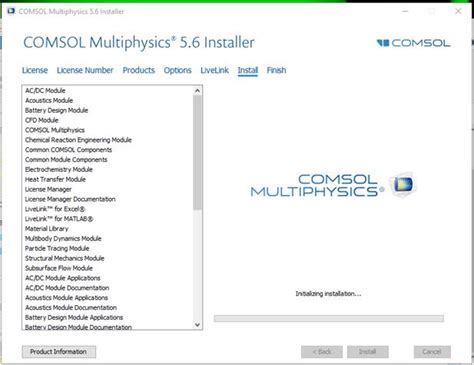Go to the LiveLink tab
This screenshot has height=365, width=474.
coord(215,70)
